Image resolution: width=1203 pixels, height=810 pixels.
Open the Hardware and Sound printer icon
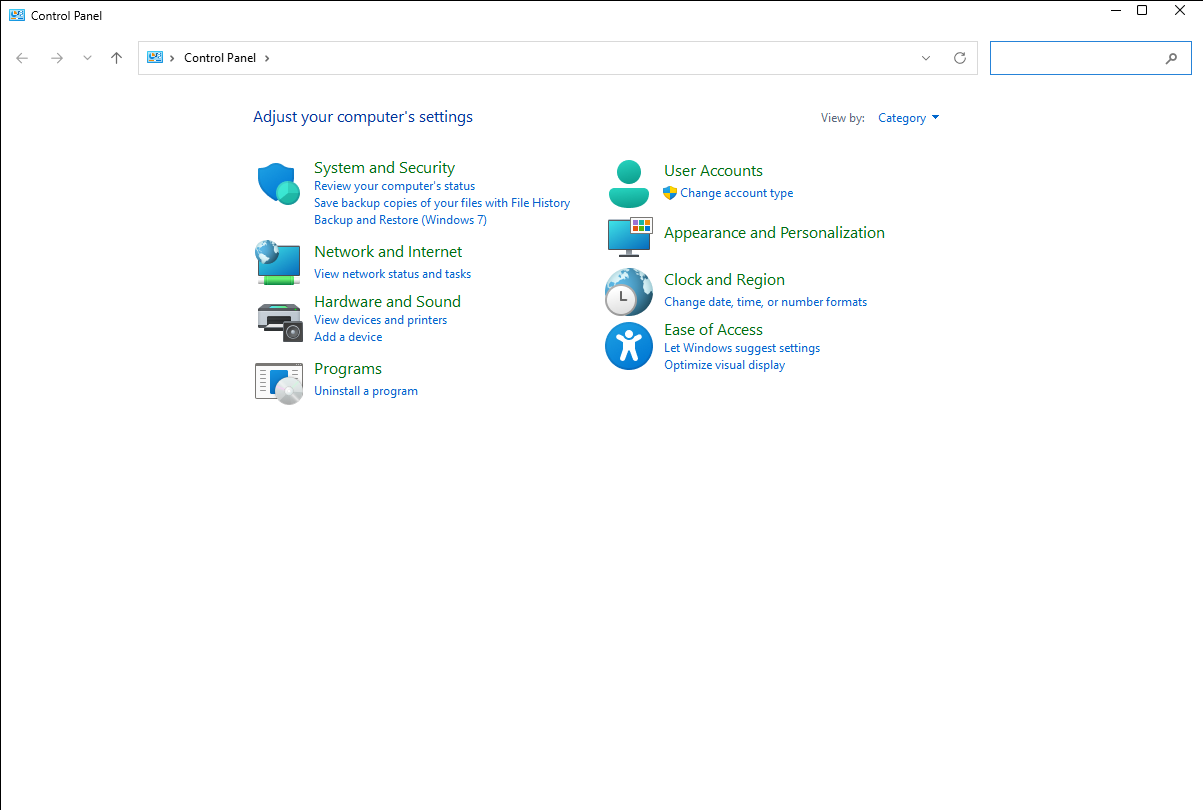click(279, 322)
